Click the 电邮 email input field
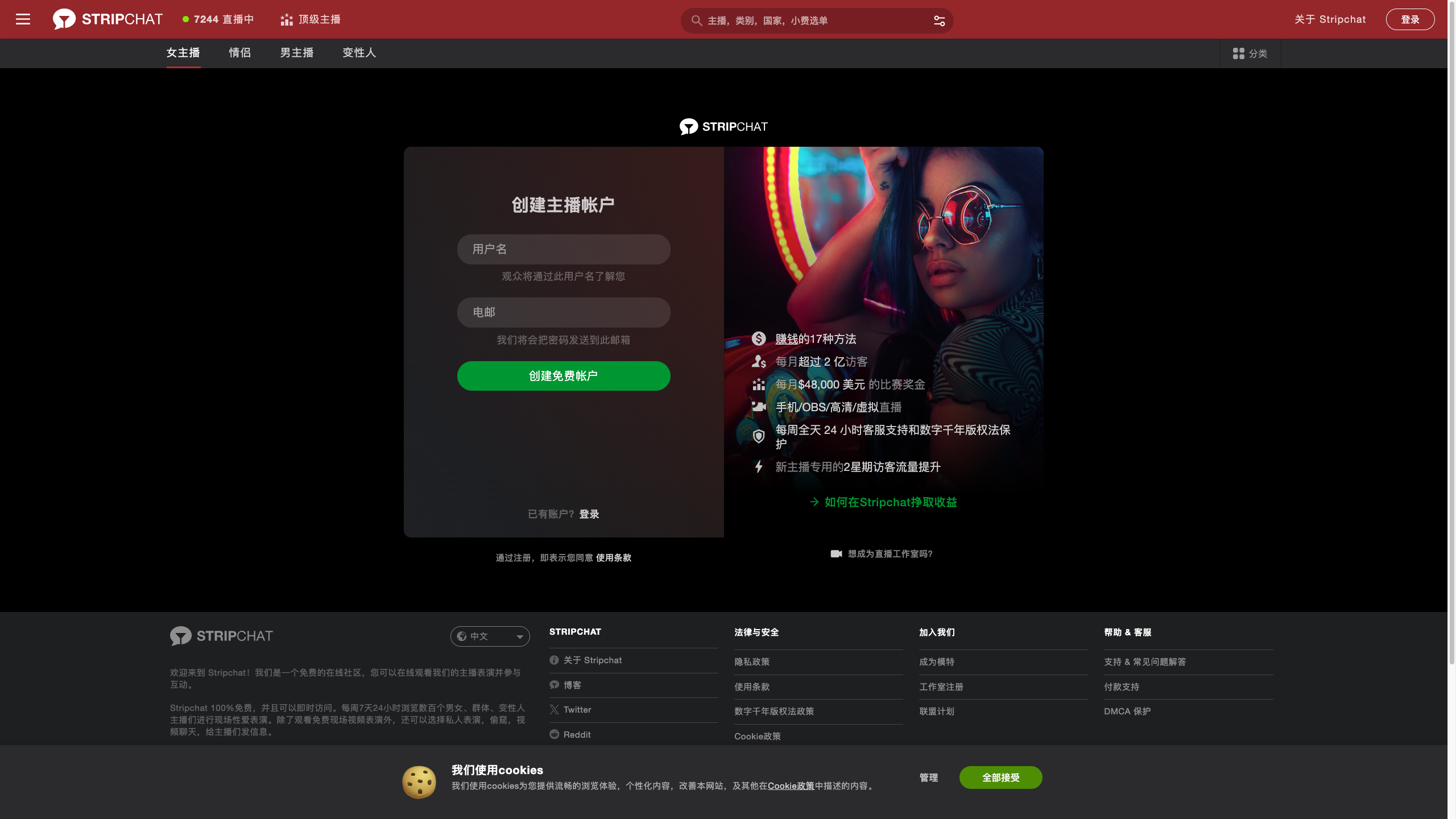1456x819 pixels. click(563, 312)
